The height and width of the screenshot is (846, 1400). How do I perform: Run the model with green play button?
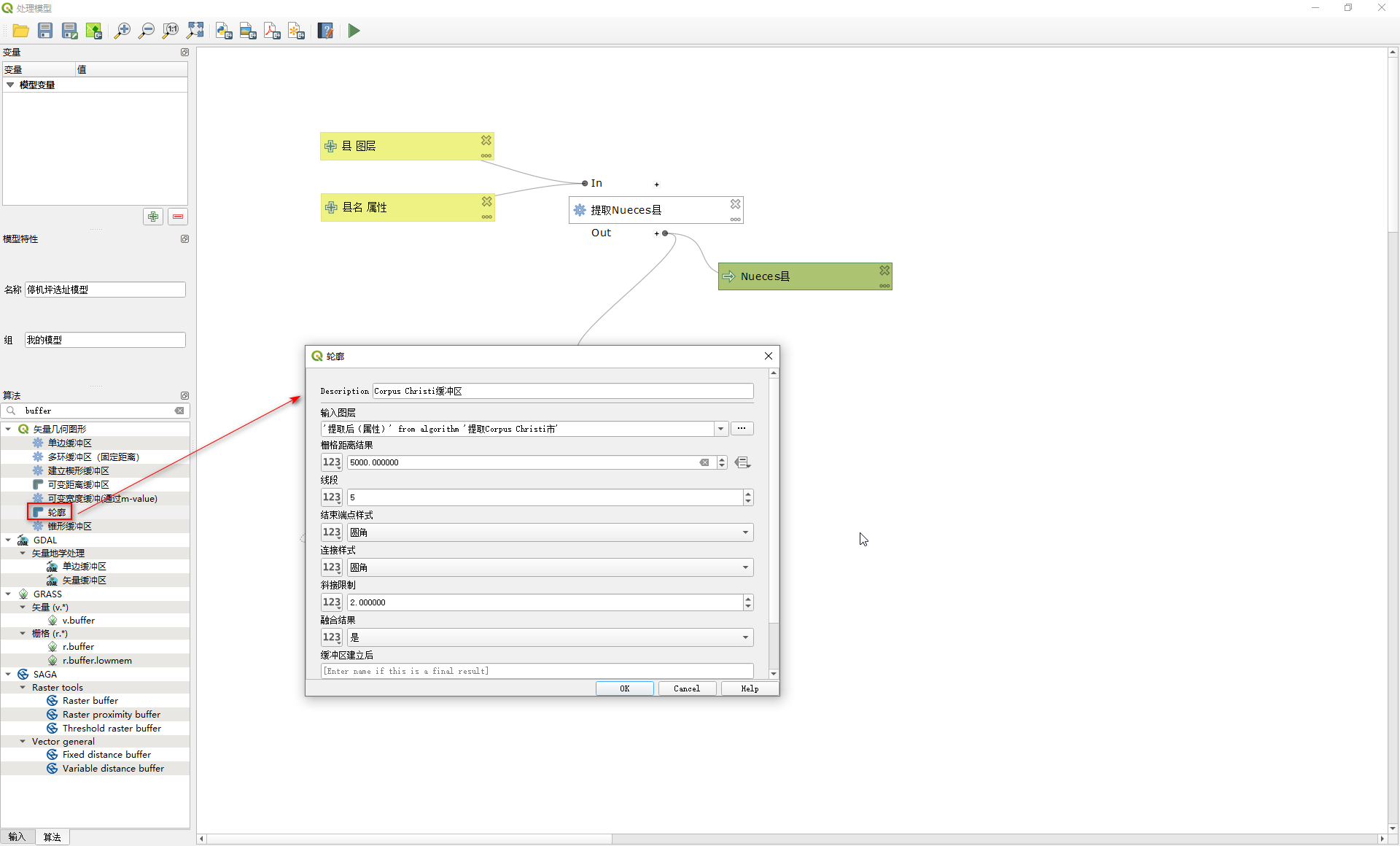(354, 31)
